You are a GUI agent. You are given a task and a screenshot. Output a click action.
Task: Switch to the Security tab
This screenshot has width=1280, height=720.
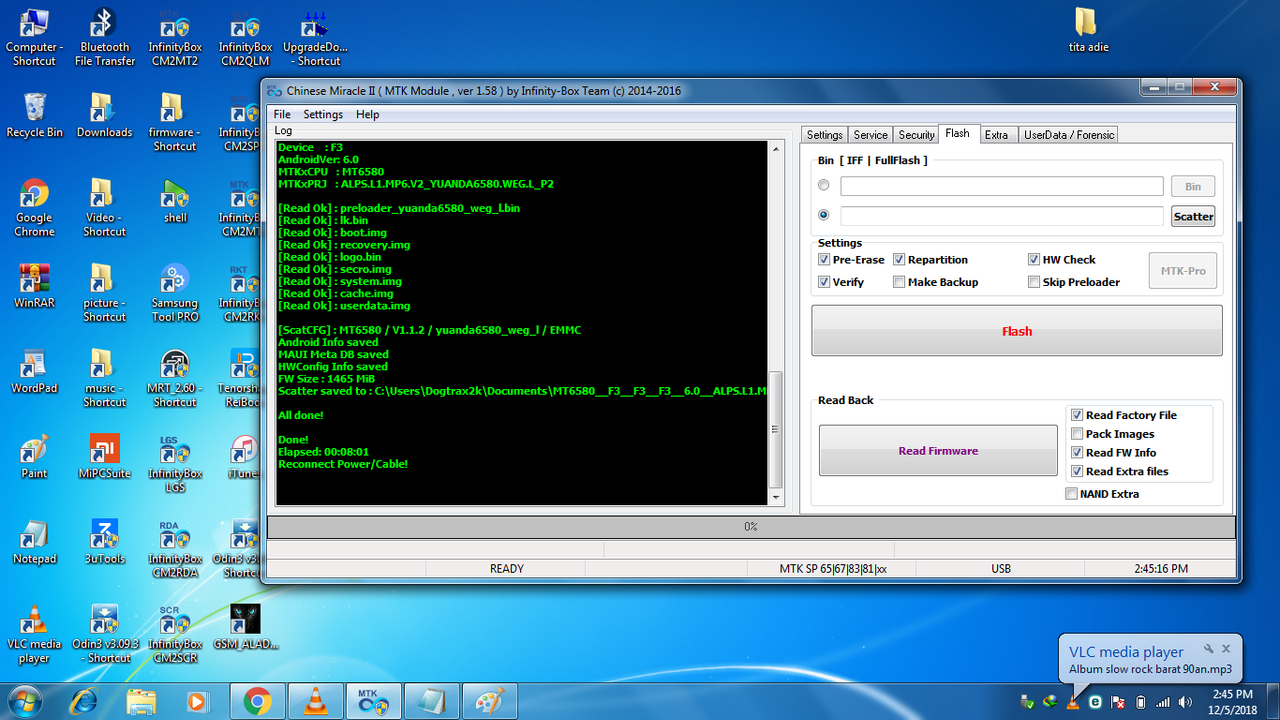(916, 135)
